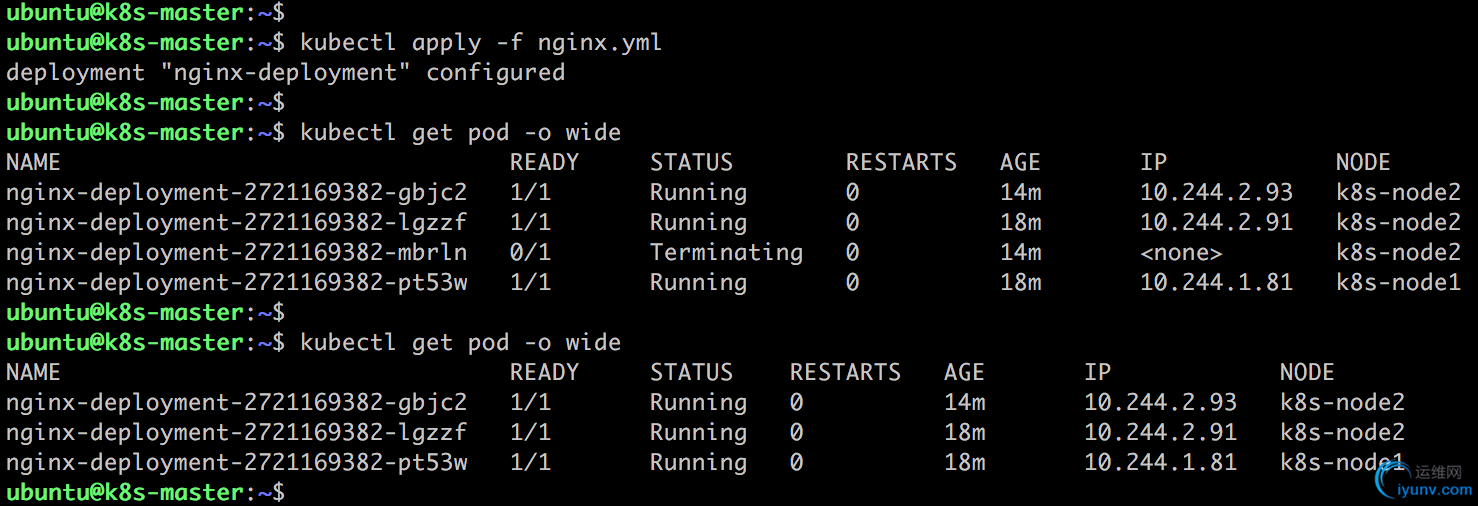
Task: Click the NAME header in the second pod listing
Action: click(33, 373)
